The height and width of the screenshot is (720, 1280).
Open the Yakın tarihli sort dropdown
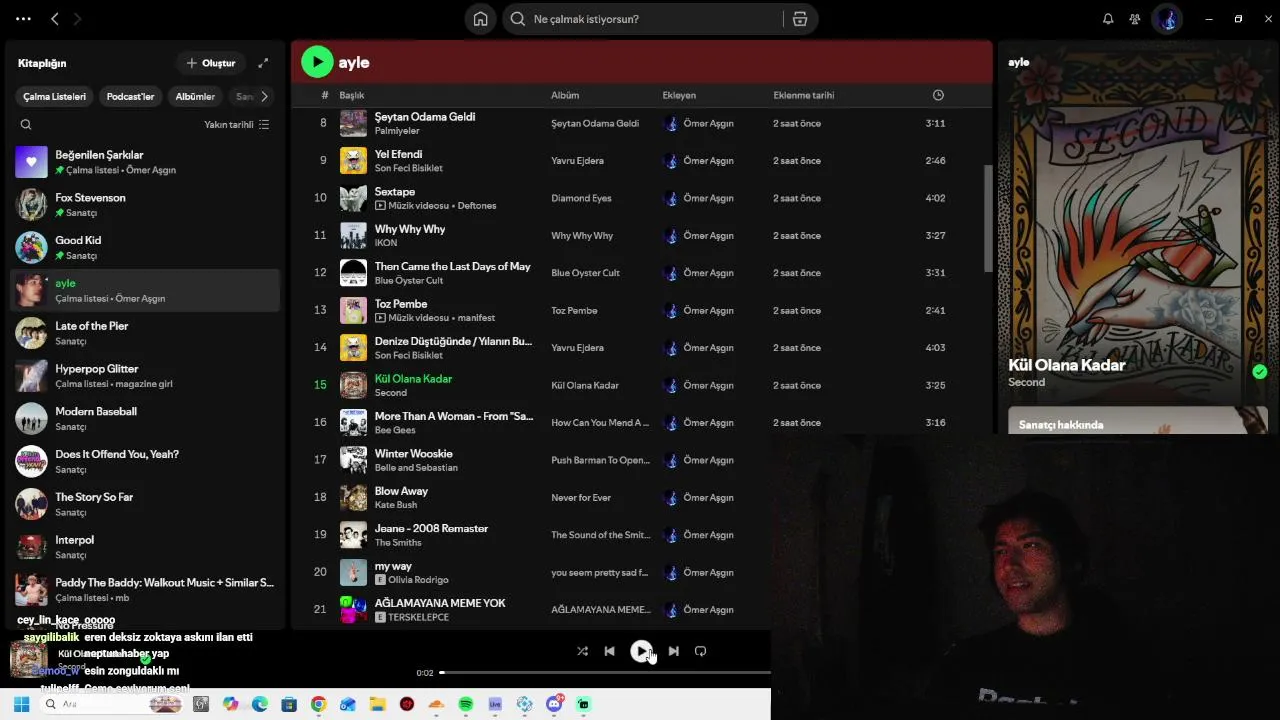tap(237, 125)
